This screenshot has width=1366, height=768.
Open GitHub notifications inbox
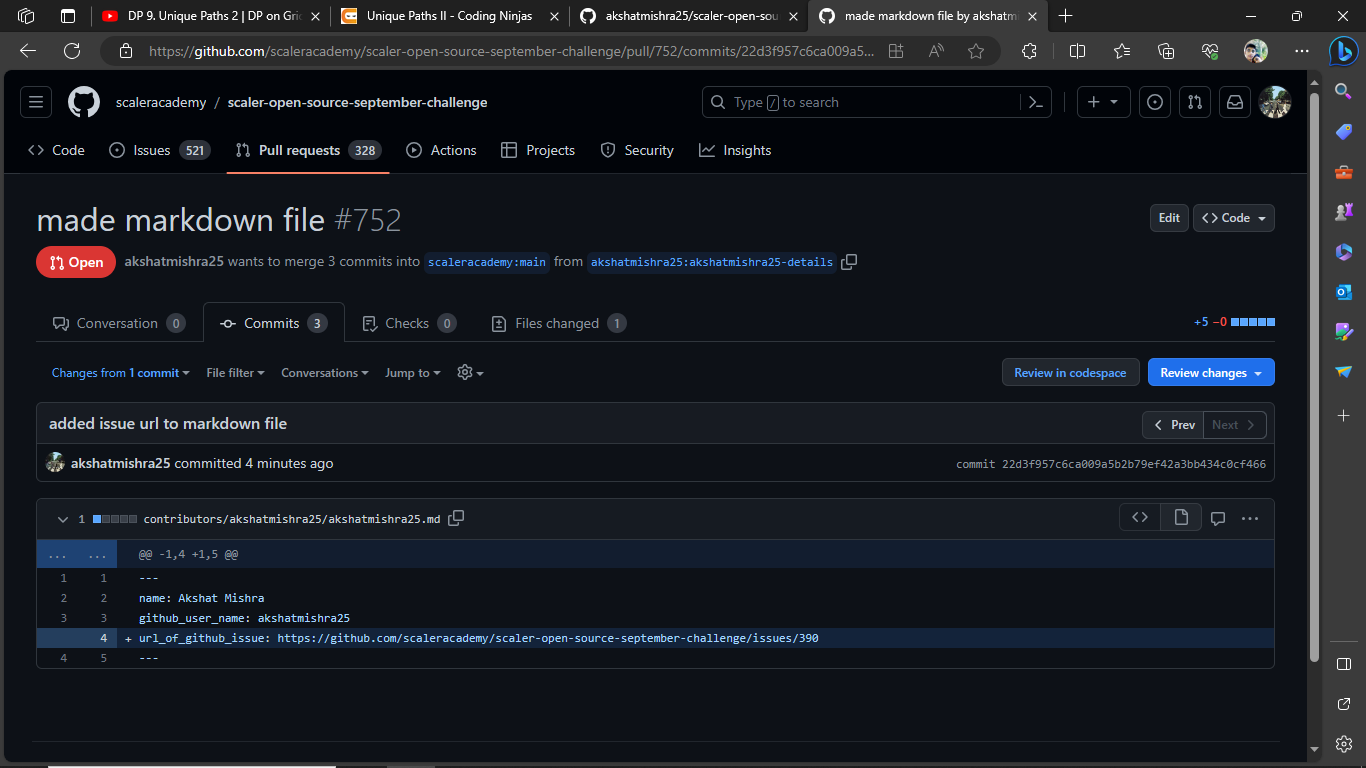1234,101
